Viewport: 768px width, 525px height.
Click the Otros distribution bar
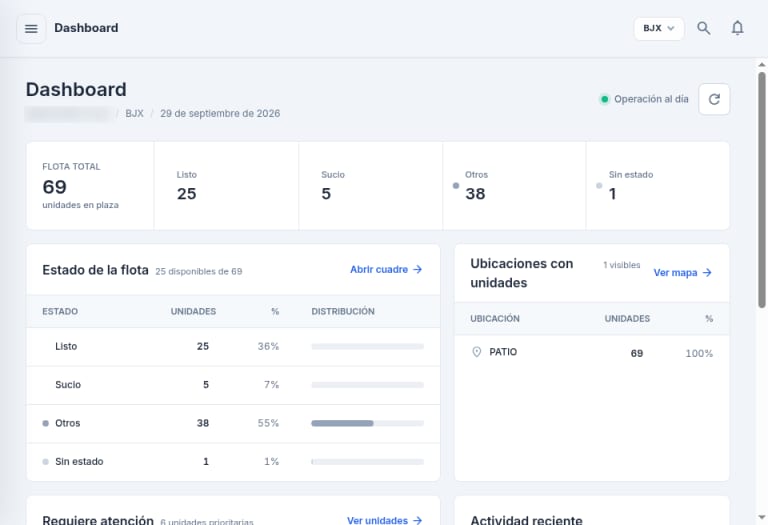click(x=367, y=423)
